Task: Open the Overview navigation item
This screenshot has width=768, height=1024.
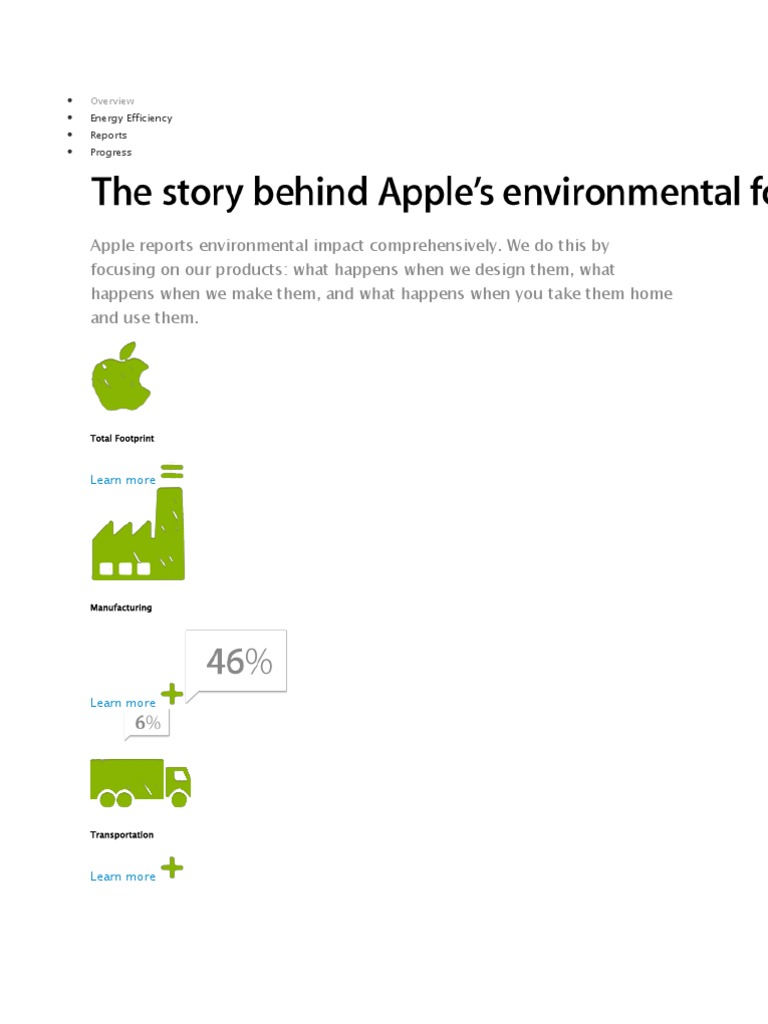Action: tap(112, 101)
